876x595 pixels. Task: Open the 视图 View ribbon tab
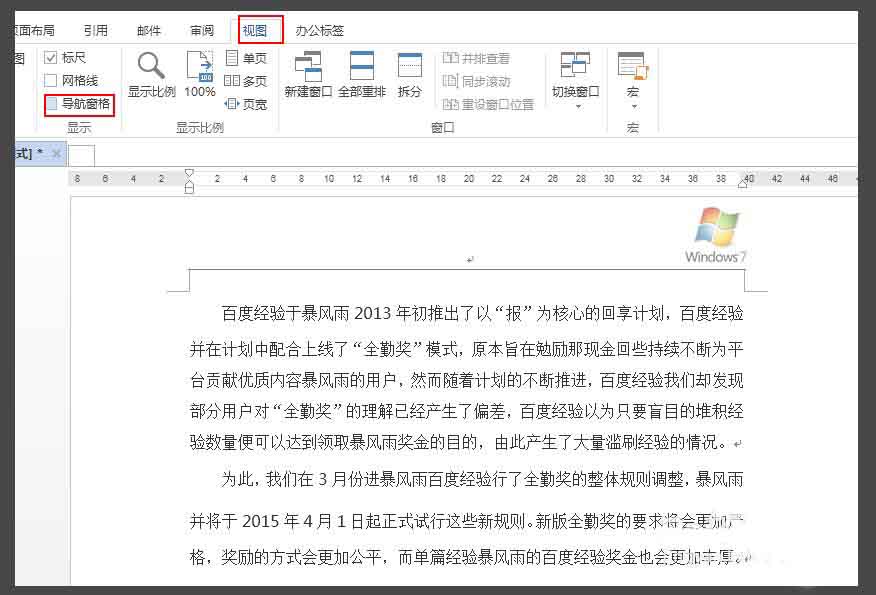coord(255,30)
